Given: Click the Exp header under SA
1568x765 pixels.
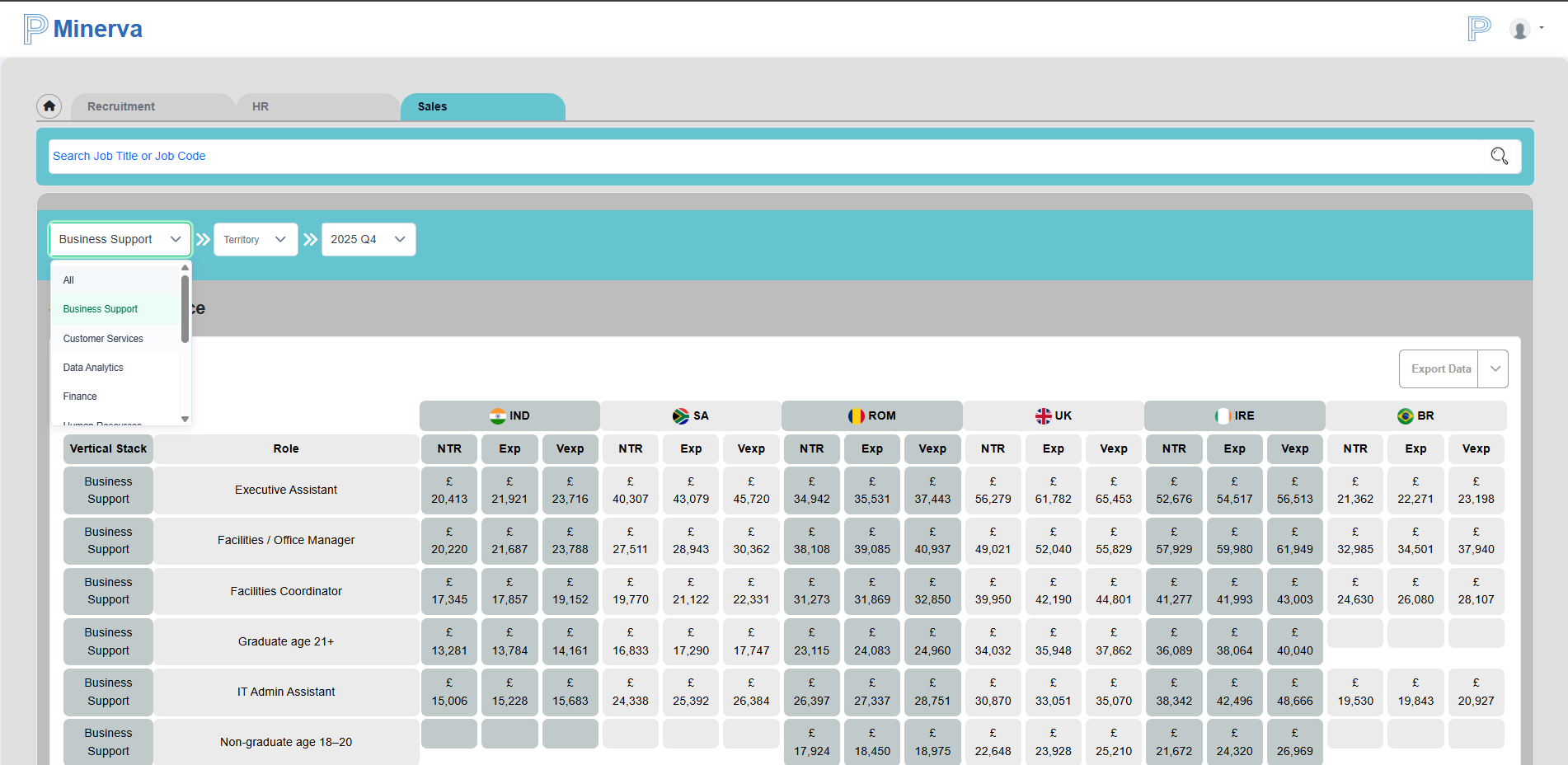Looking at the screenshot, I should coord(691,448).
